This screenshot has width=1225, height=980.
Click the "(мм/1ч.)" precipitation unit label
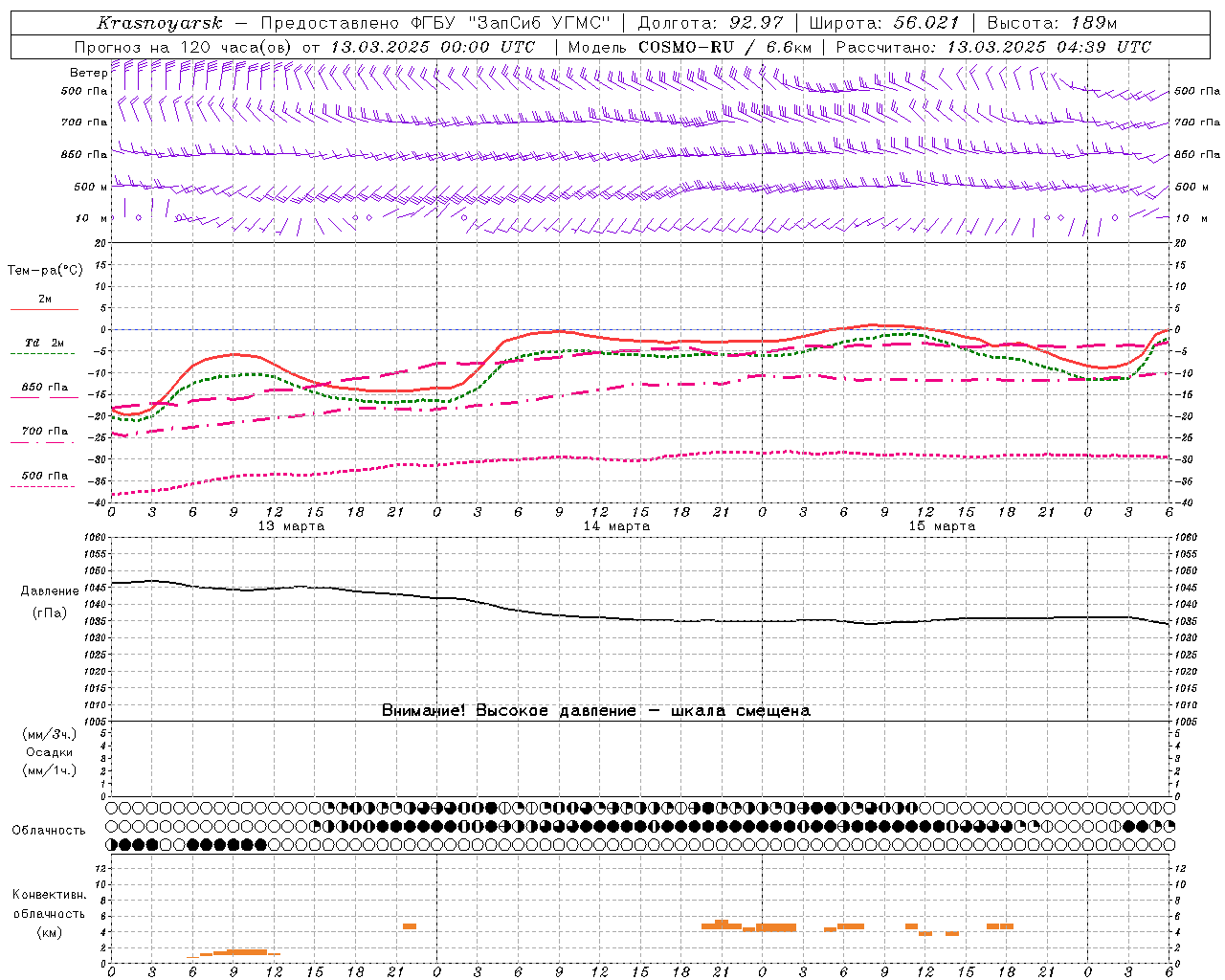(x=49, y=770)
